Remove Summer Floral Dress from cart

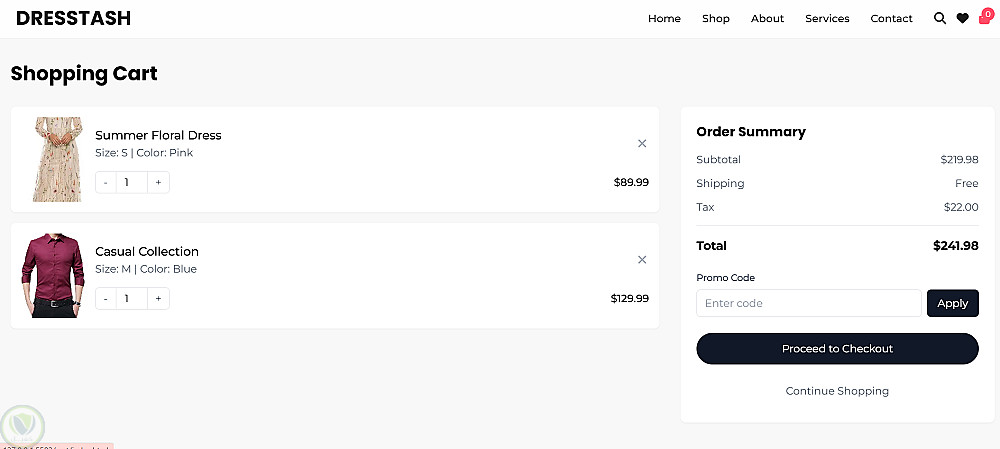point(642,143)
